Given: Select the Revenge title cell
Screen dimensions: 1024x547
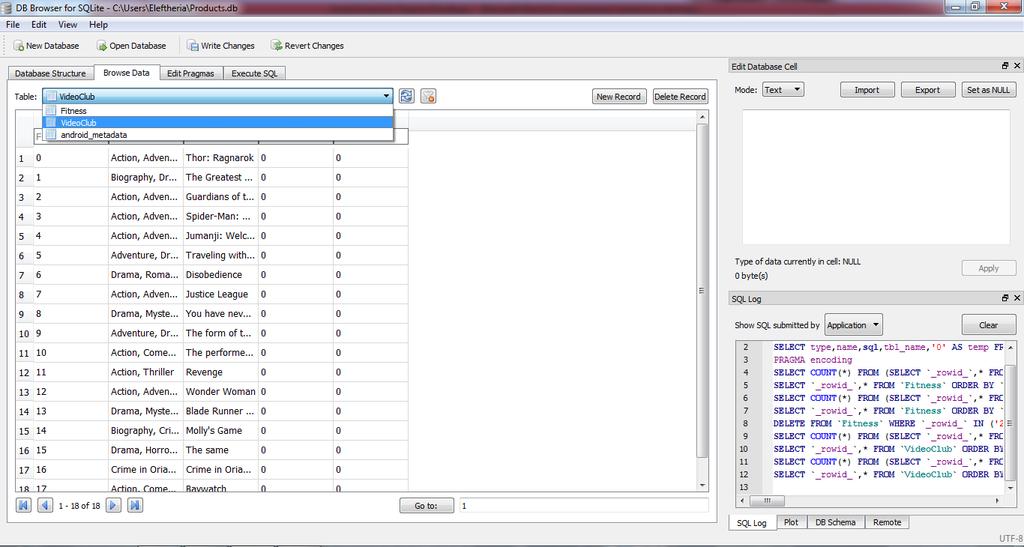Looking at the screenshot, I should [221, 372].
